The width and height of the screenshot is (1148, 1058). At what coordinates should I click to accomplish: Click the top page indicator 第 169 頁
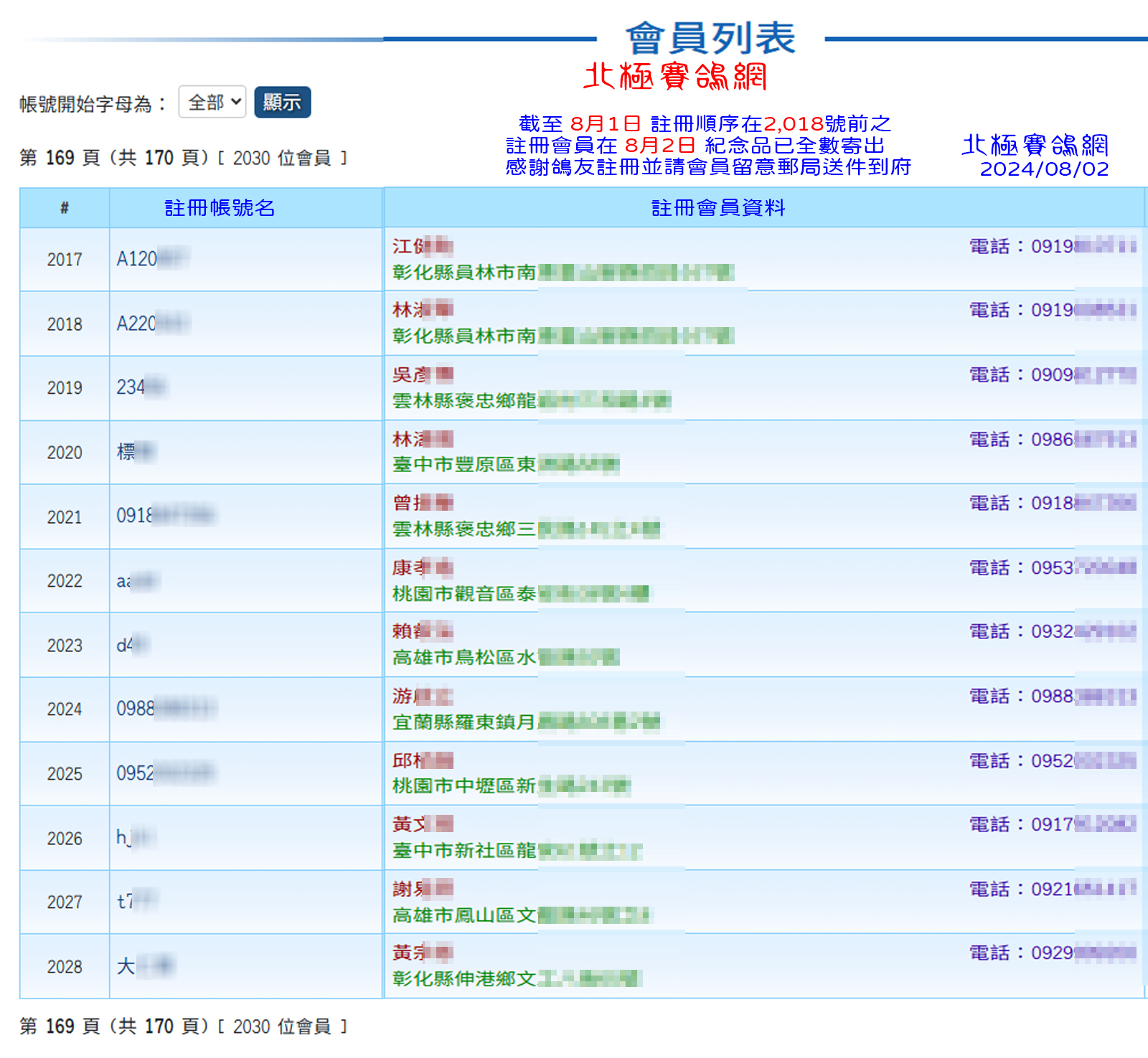pyautogui.click(x=183, y=158)
